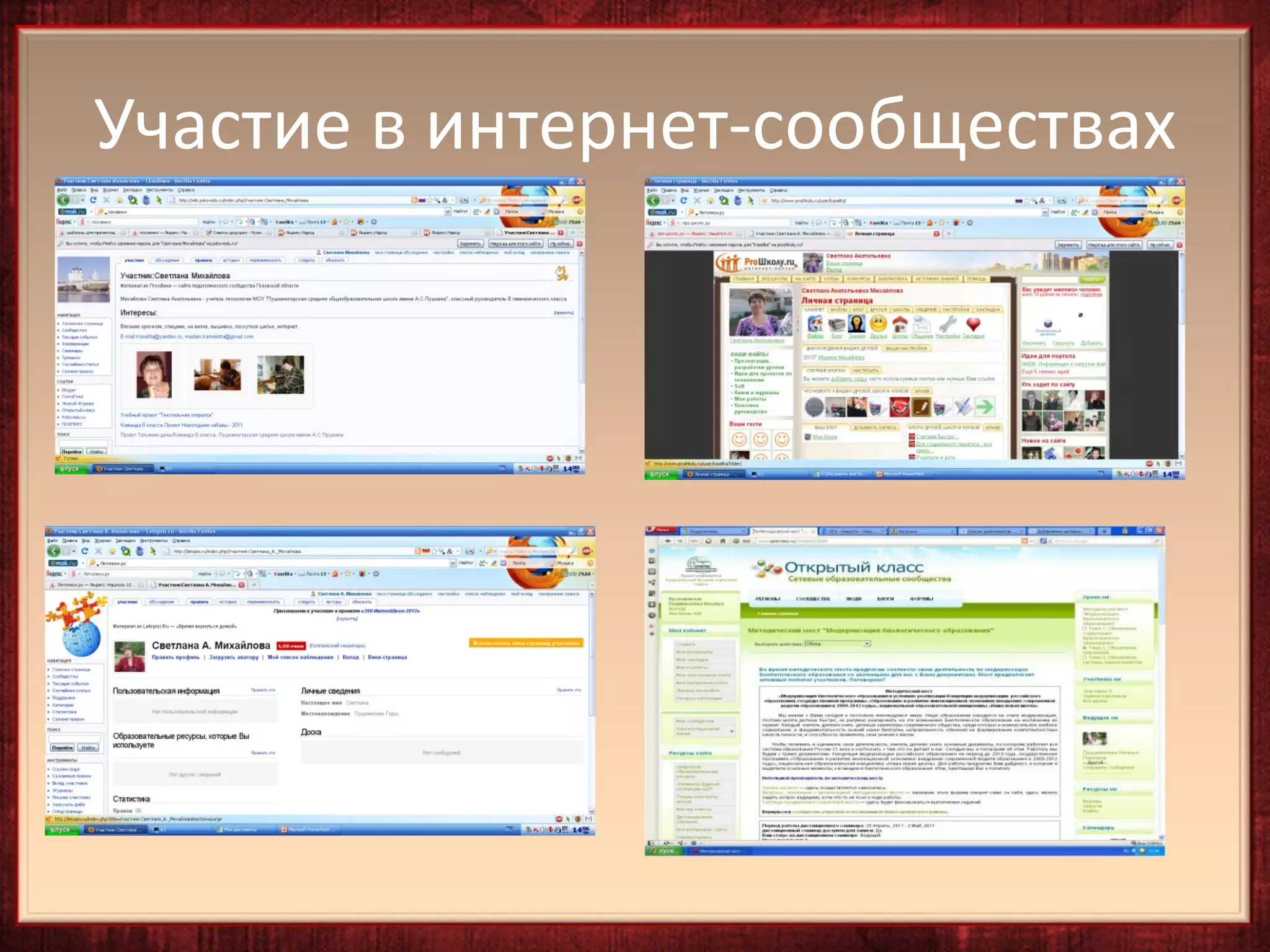Click 'Не сейчас' on the ProШколу password bar
Screen dimensions: 1270x952
[x=1160, y=245]
